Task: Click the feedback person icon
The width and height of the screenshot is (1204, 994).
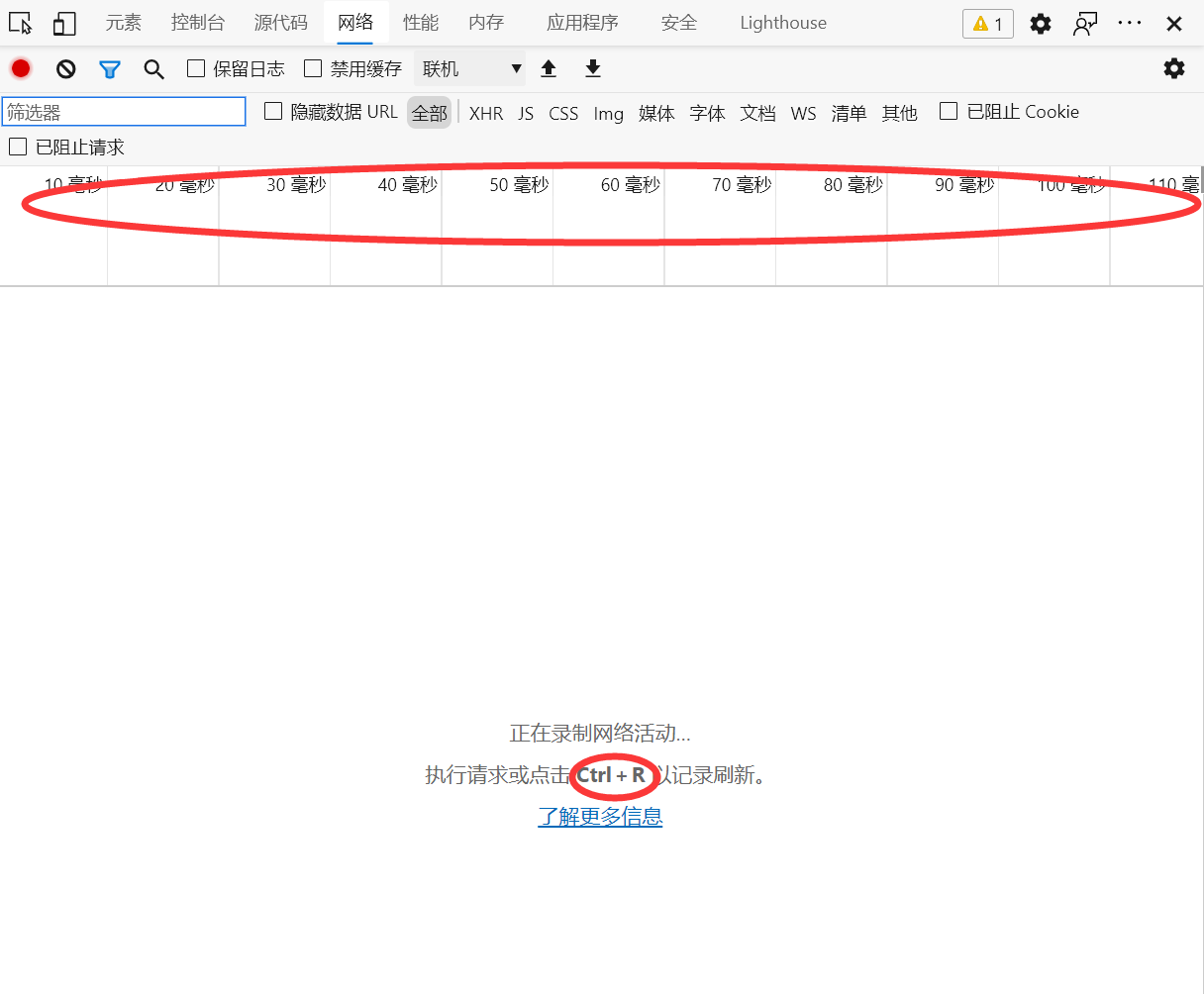Action: coord(1085,23)
